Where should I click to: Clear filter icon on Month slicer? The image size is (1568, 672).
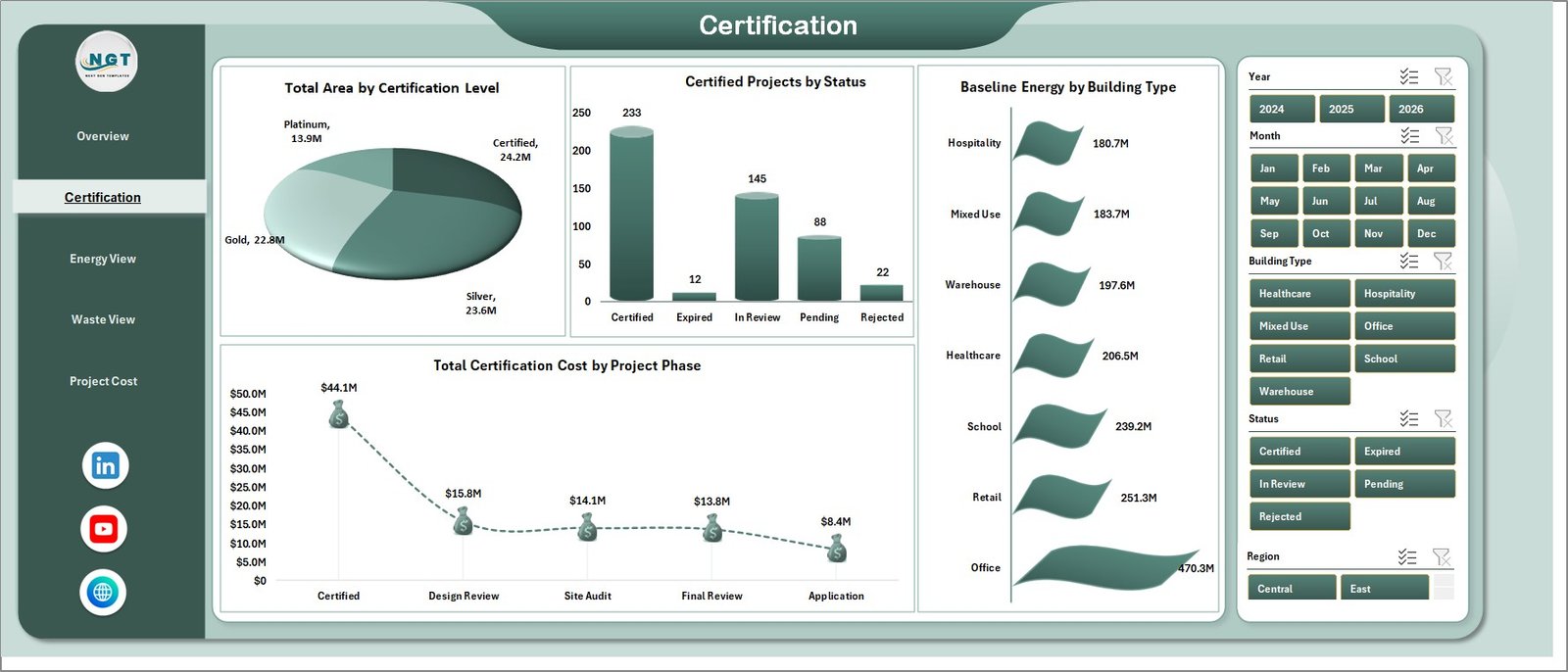[1443, 135]
